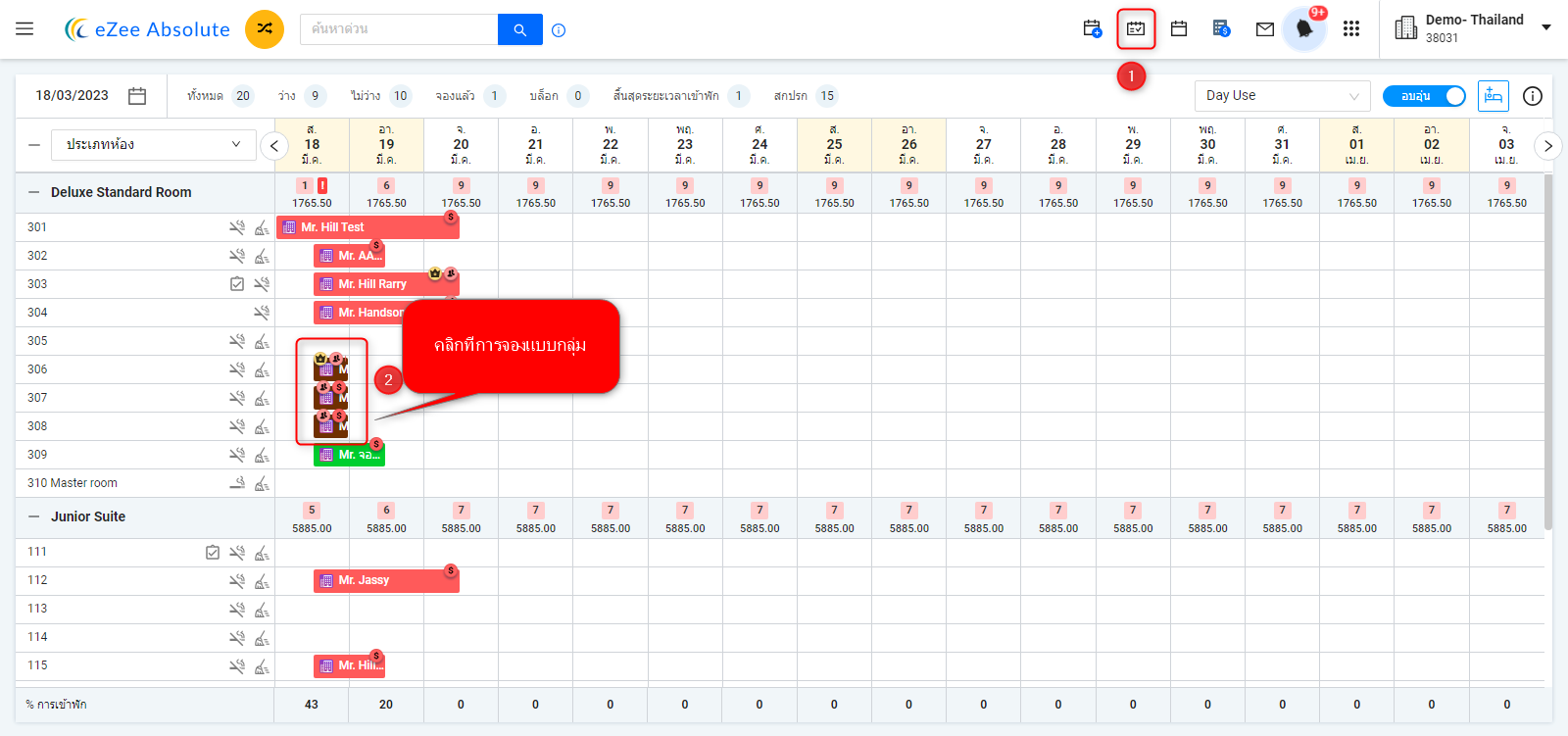Click occupancy percentage value 43
This screenshot has height=736, width=1568.
(x=312, y=705)
